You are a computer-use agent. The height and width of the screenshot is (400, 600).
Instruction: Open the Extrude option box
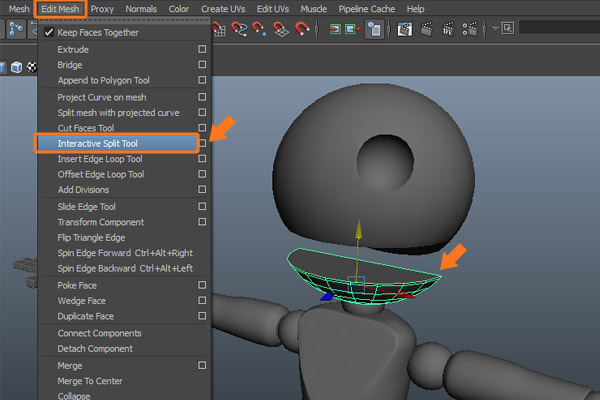pyautogui.click(x=202, y=49)
